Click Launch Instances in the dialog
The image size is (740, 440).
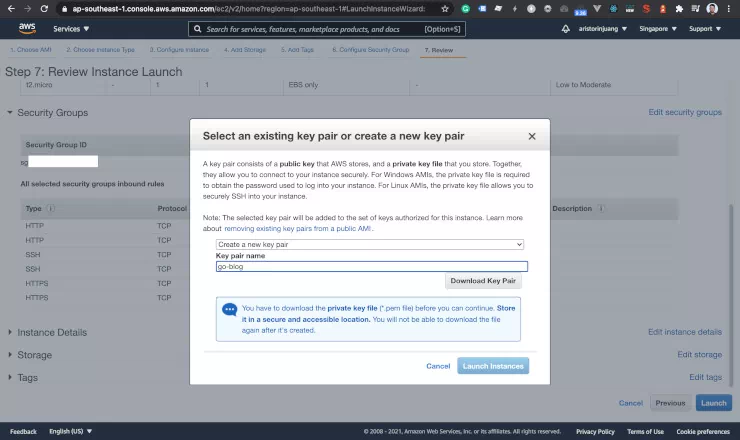pos(493,366)
